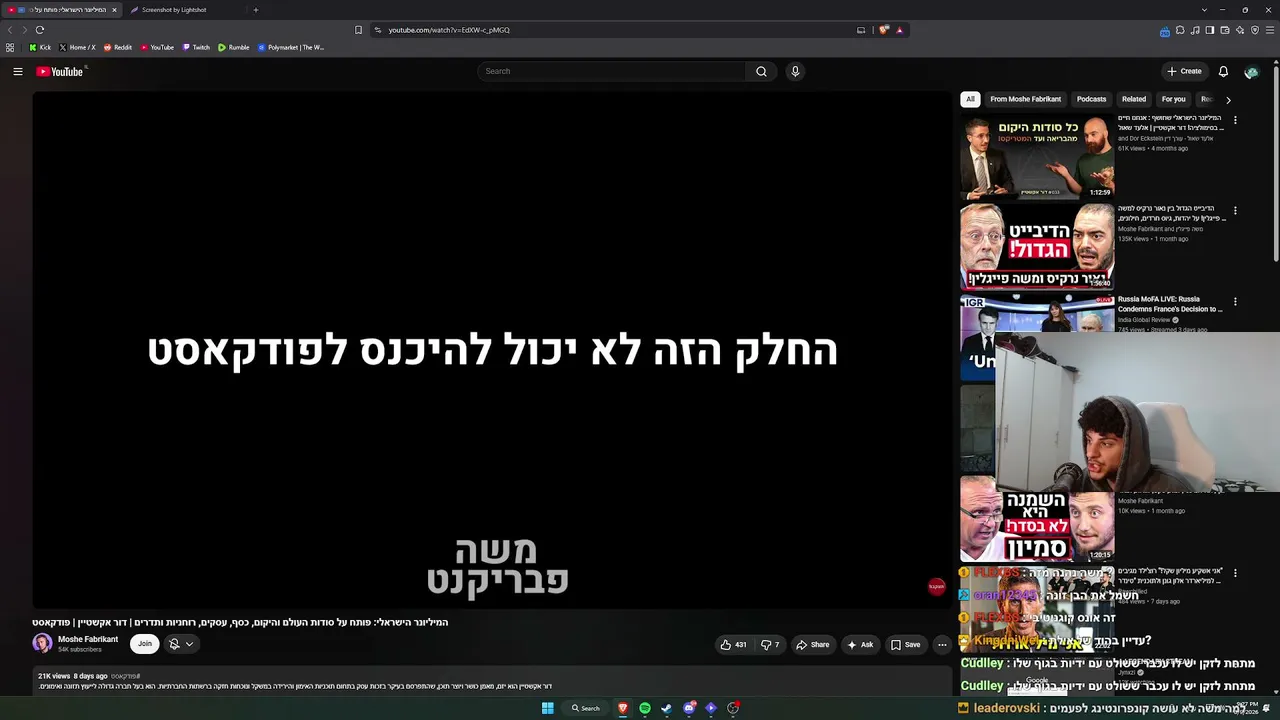Open options for the first recommended video
The image size is (1280, 720).
coord(1235,120)
